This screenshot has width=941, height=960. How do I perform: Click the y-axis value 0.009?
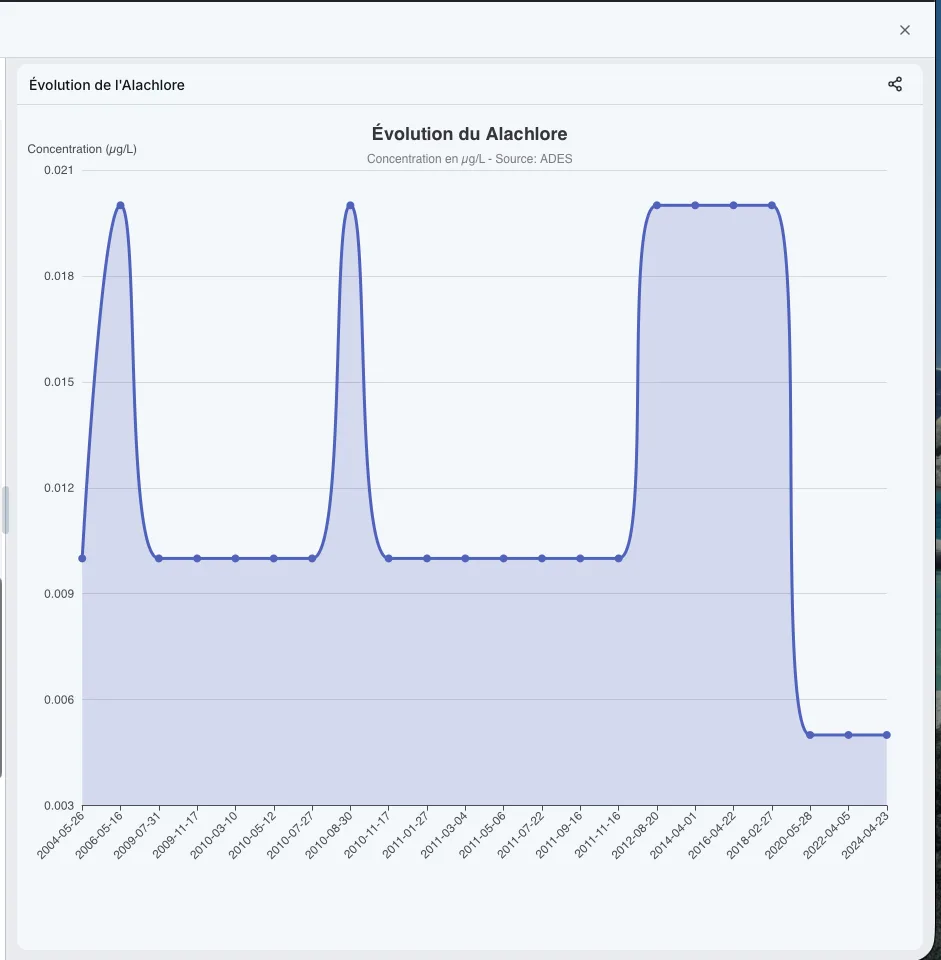click(x=59, y=593)
